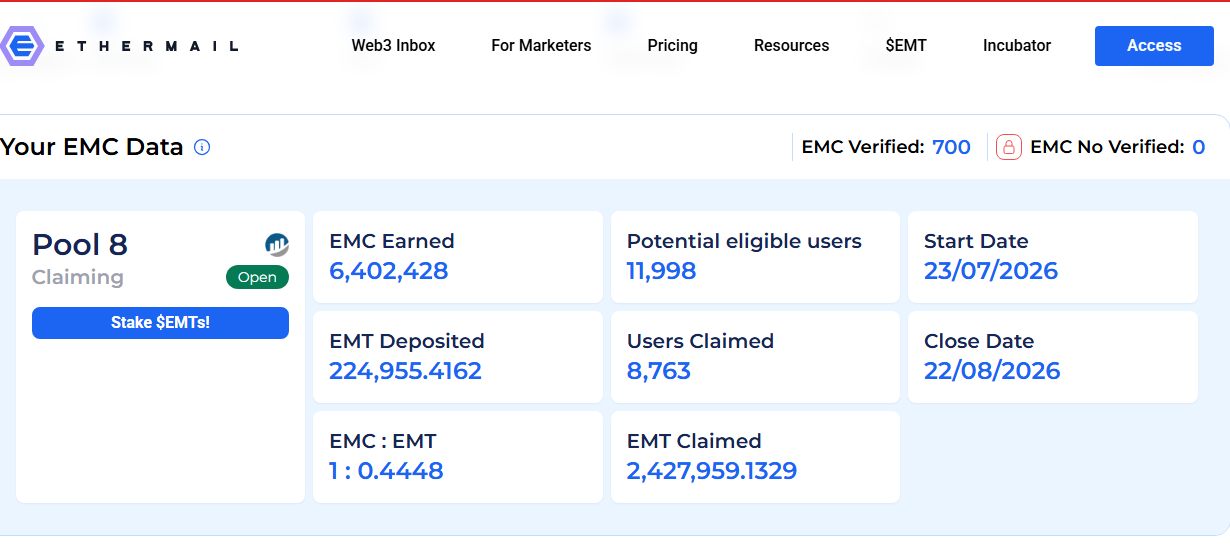The width and height of the screenshot is (1230, 557).
Task: Click the EMC Earned label
Action: click(392, 241)
